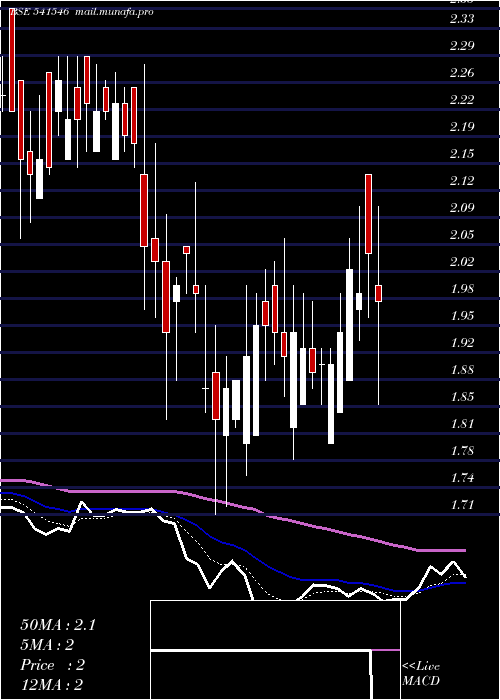
Task: Click the '5MA : 2' indicator text
Action: point(47,645)
